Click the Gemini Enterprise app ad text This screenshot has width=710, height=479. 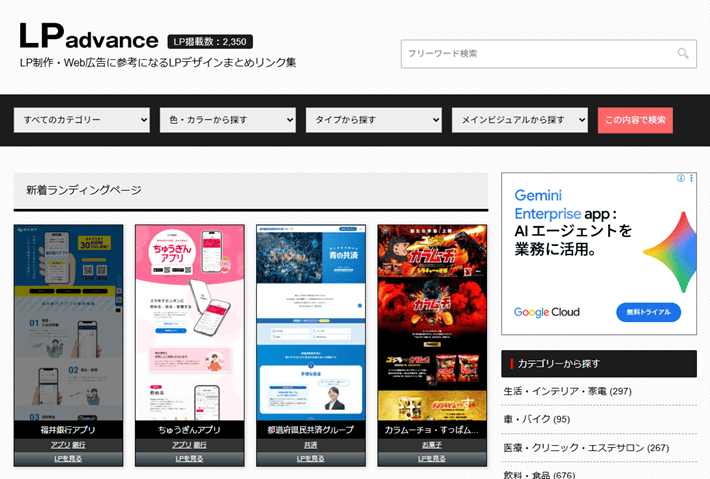573,222
